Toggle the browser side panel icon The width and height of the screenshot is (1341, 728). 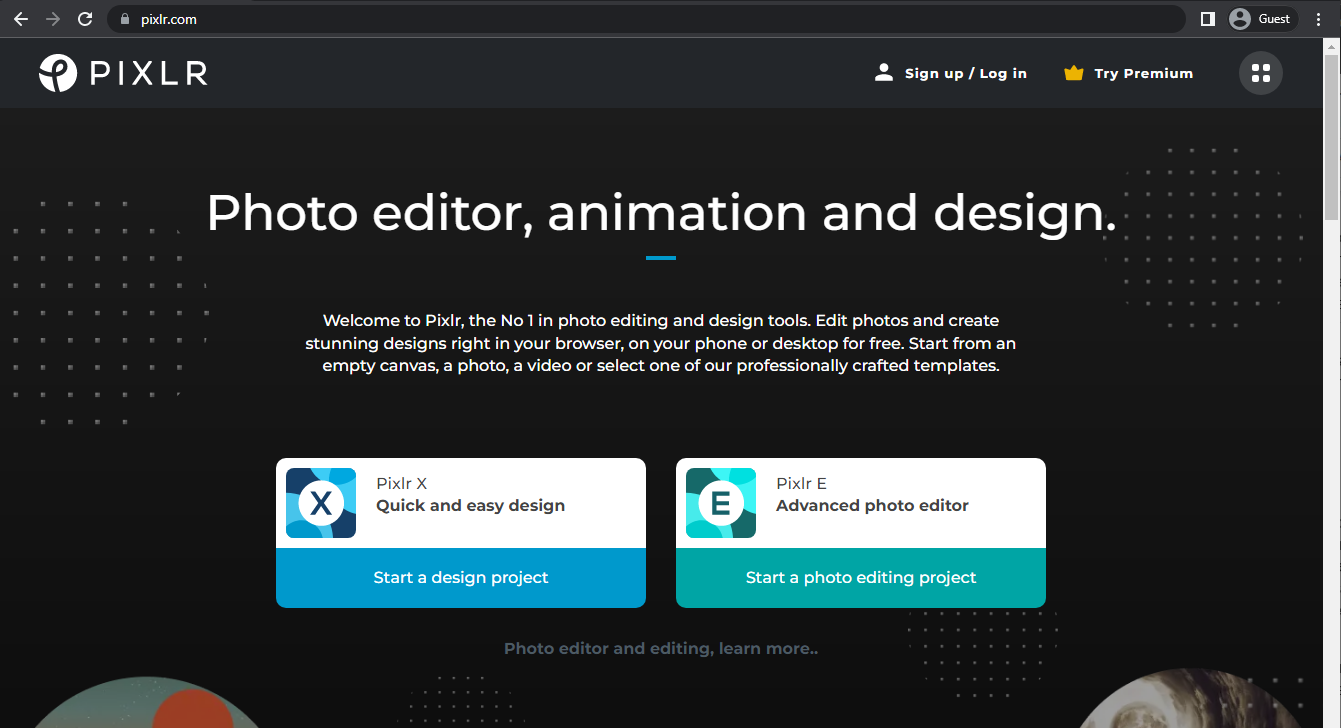[1207, 19]
